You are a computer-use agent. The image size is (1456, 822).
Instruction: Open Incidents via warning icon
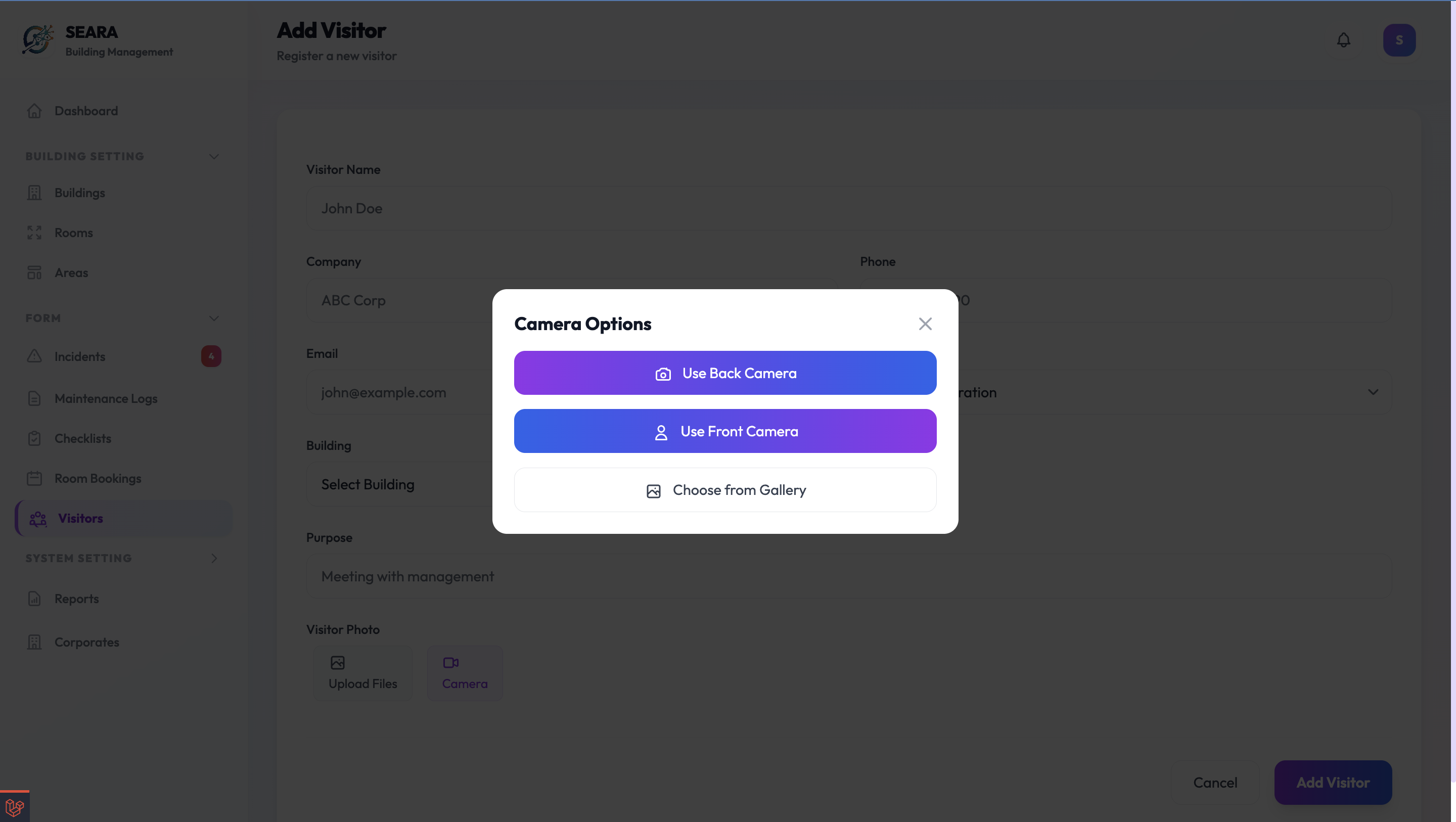[x=34, y=355]
